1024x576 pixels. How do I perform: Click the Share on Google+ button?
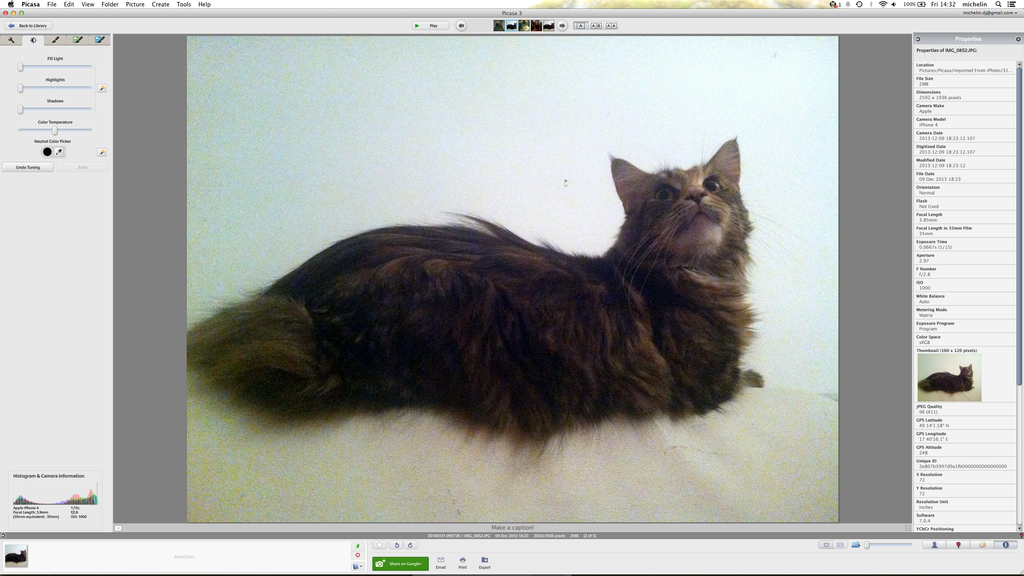tap(400, 563)
